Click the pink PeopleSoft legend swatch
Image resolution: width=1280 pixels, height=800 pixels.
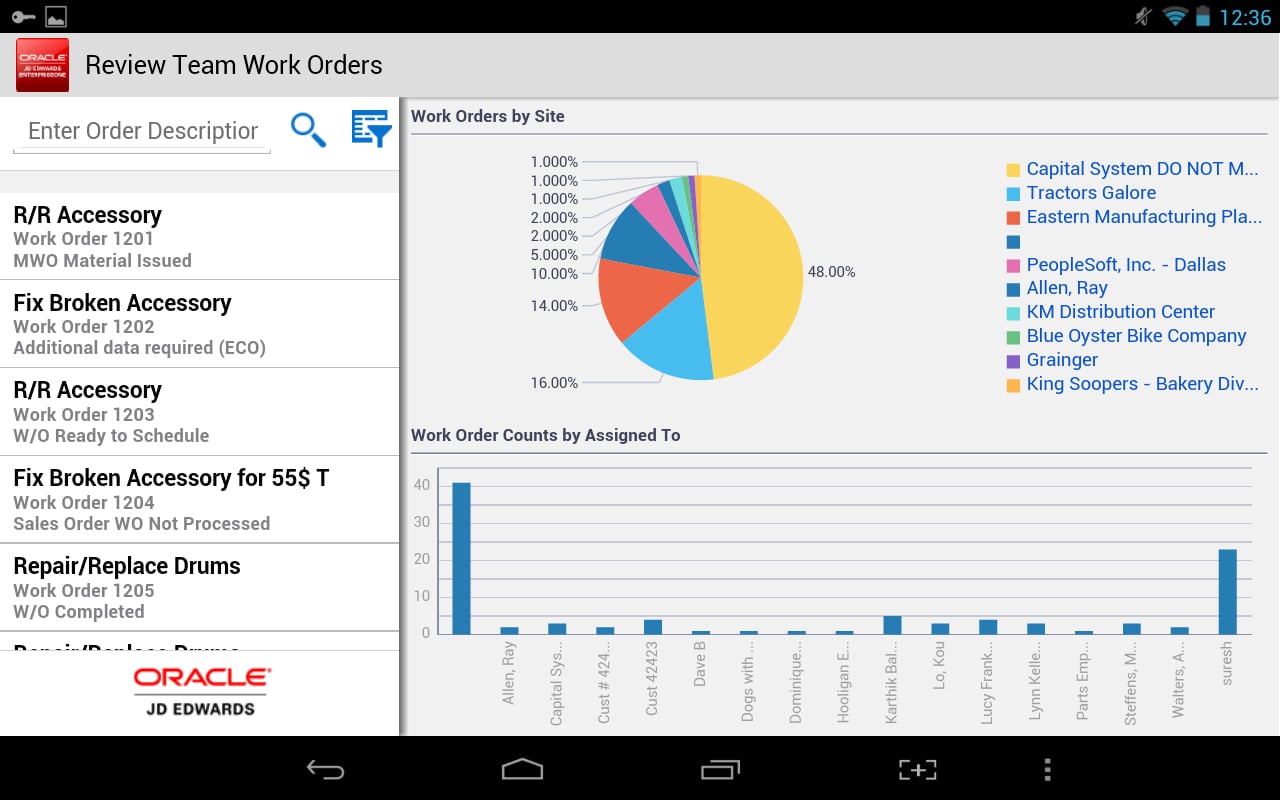tap(1013, 266)
